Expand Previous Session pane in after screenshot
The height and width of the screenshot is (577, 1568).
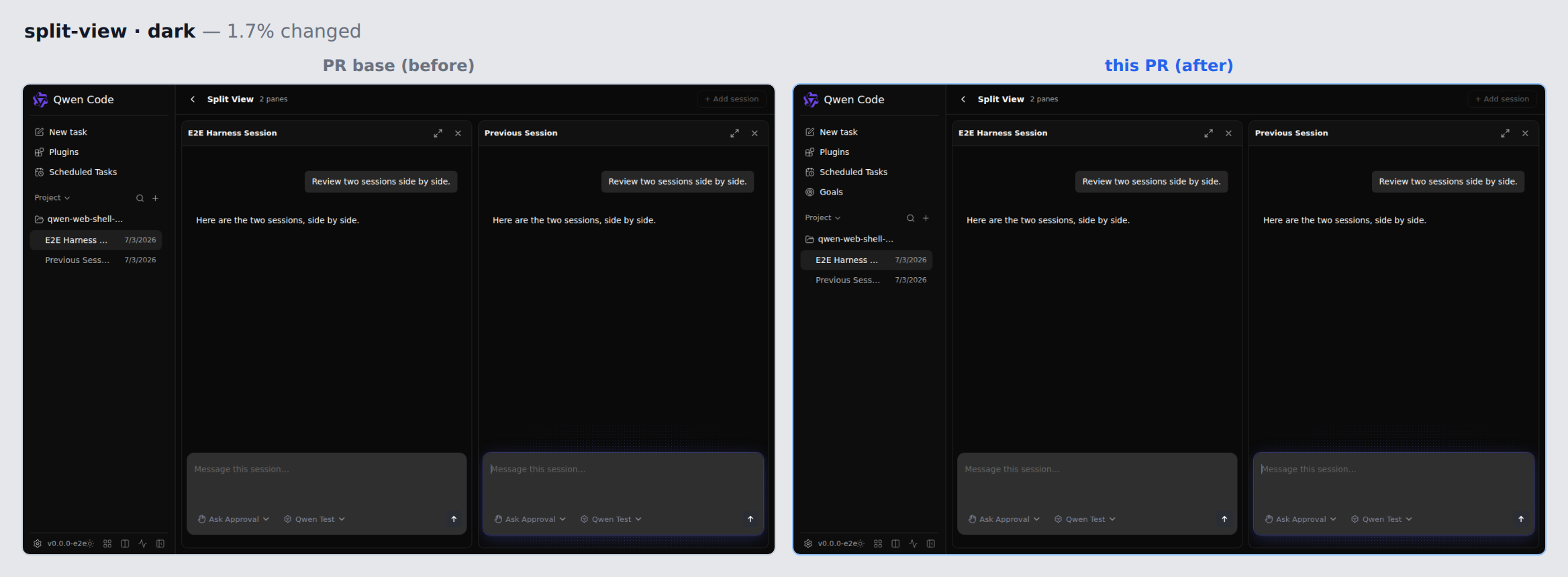[x=1505, y=134]
